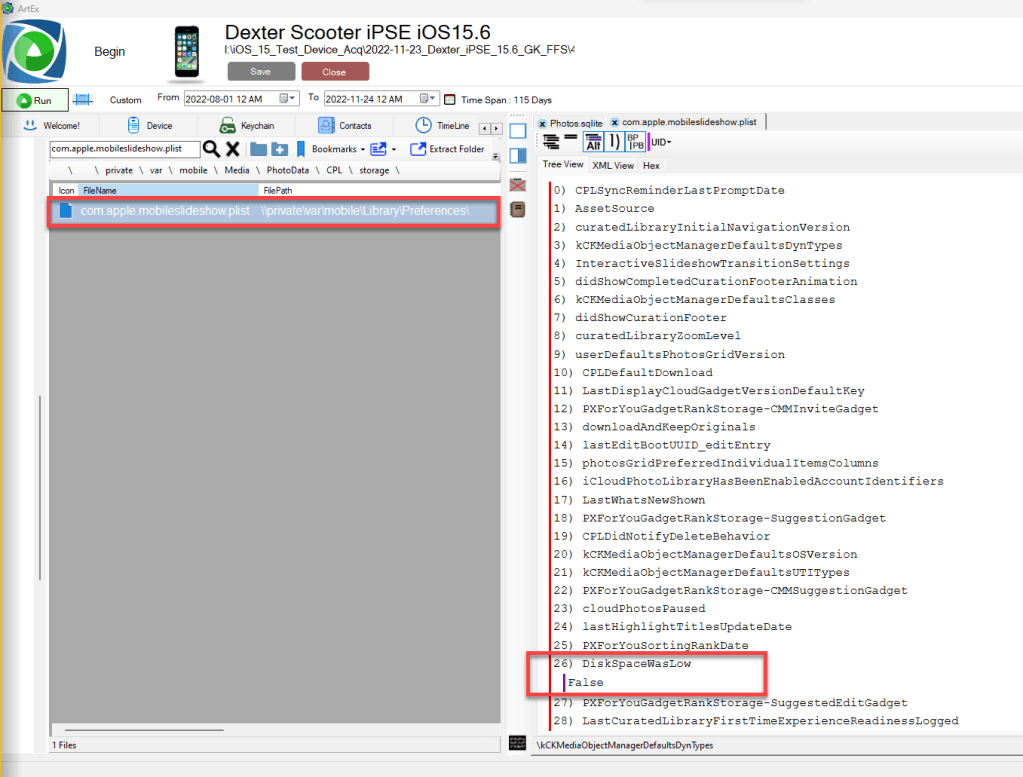The width and height of the screenshot is (1023, 777).
Task: Click the red Close button
Action: (335, 72)
